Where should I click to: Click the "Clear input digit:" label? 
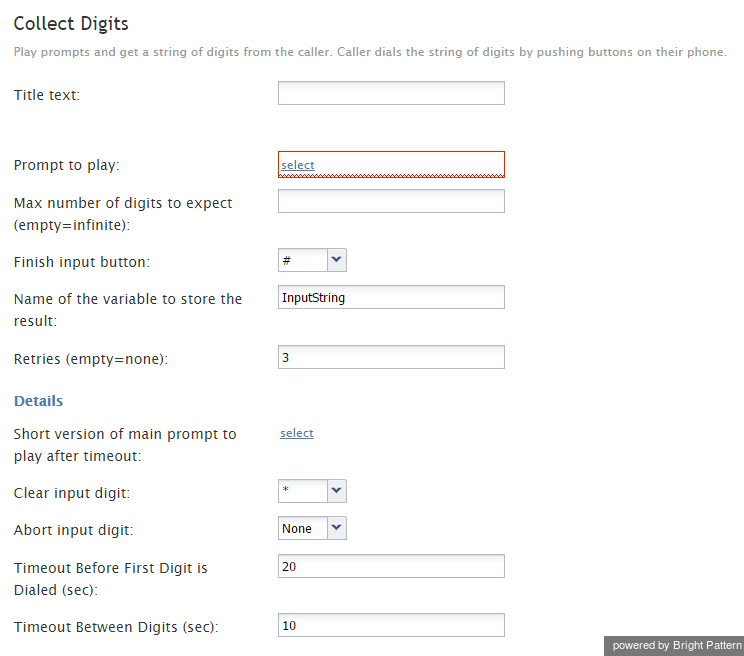[72, 493]
